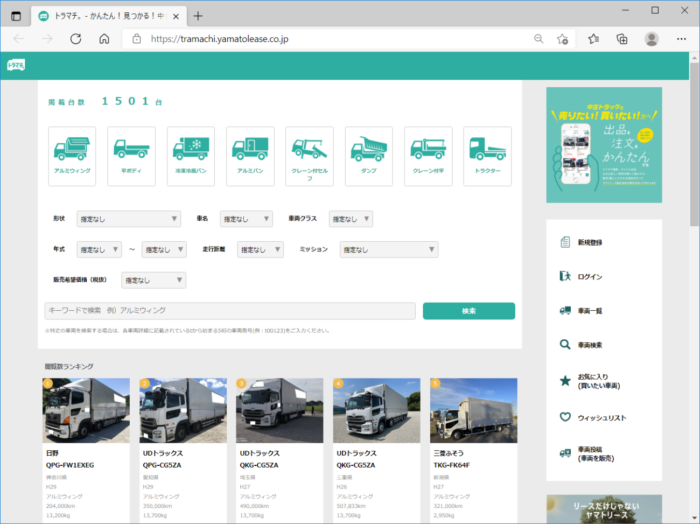Image resolution: width=700 pixels, height=524 pixels.
Task: Open ranking 2 UDトラックス truck photo
Action: pos(183,411)
